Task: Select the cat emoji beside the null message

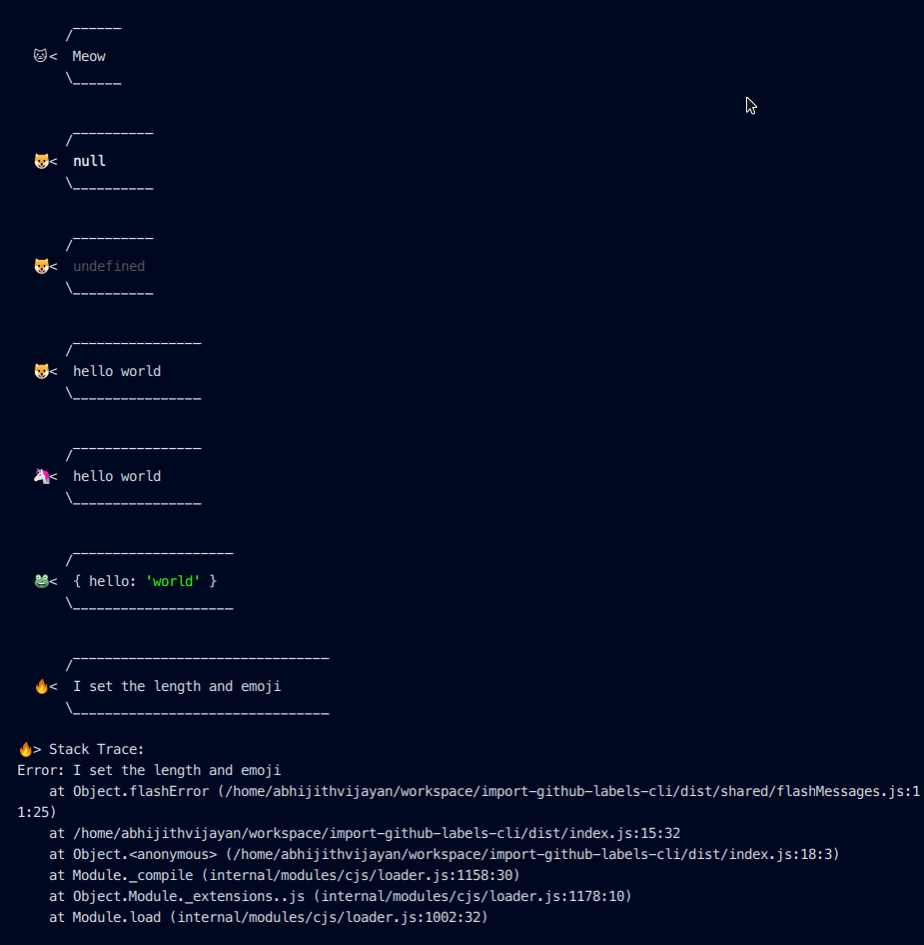Action: (x=39, y=160)
